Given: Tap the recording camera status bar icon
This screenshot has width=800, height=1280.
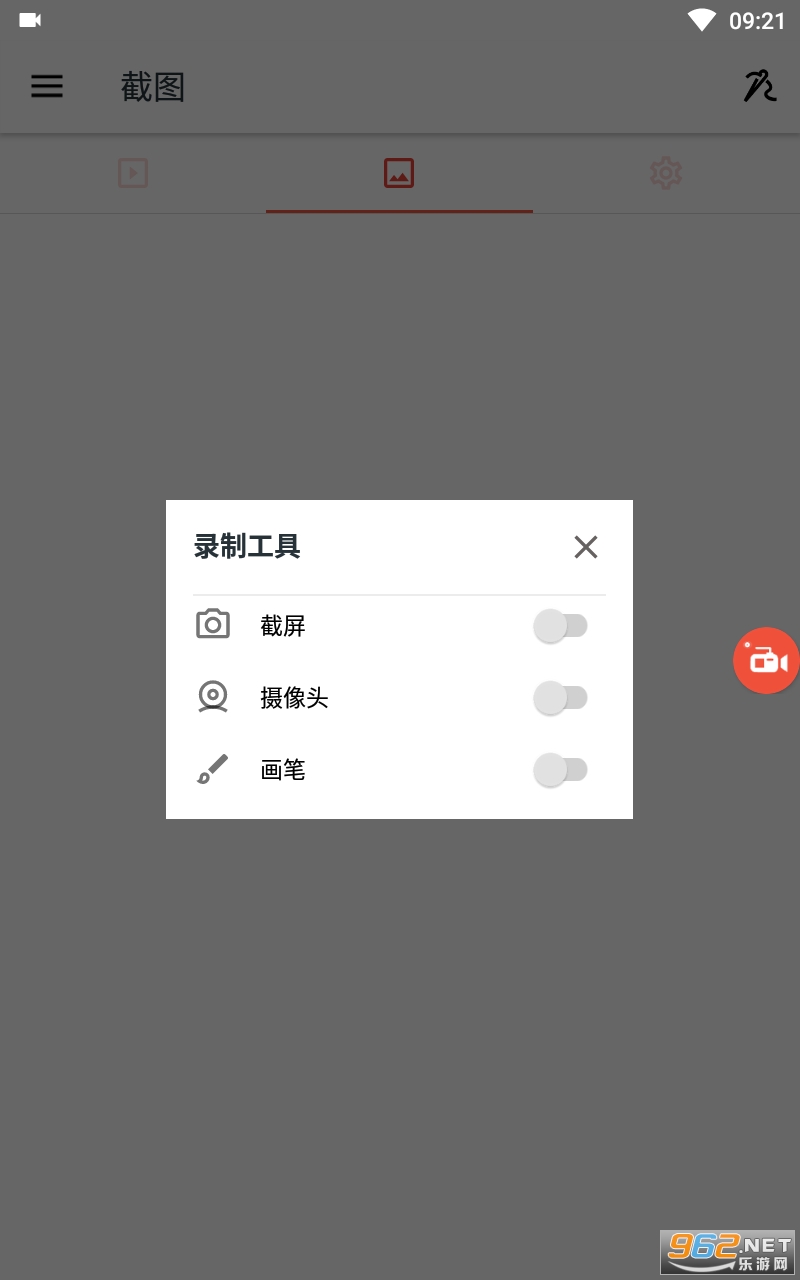Looking at the screenshot, I should pos(30,20).
